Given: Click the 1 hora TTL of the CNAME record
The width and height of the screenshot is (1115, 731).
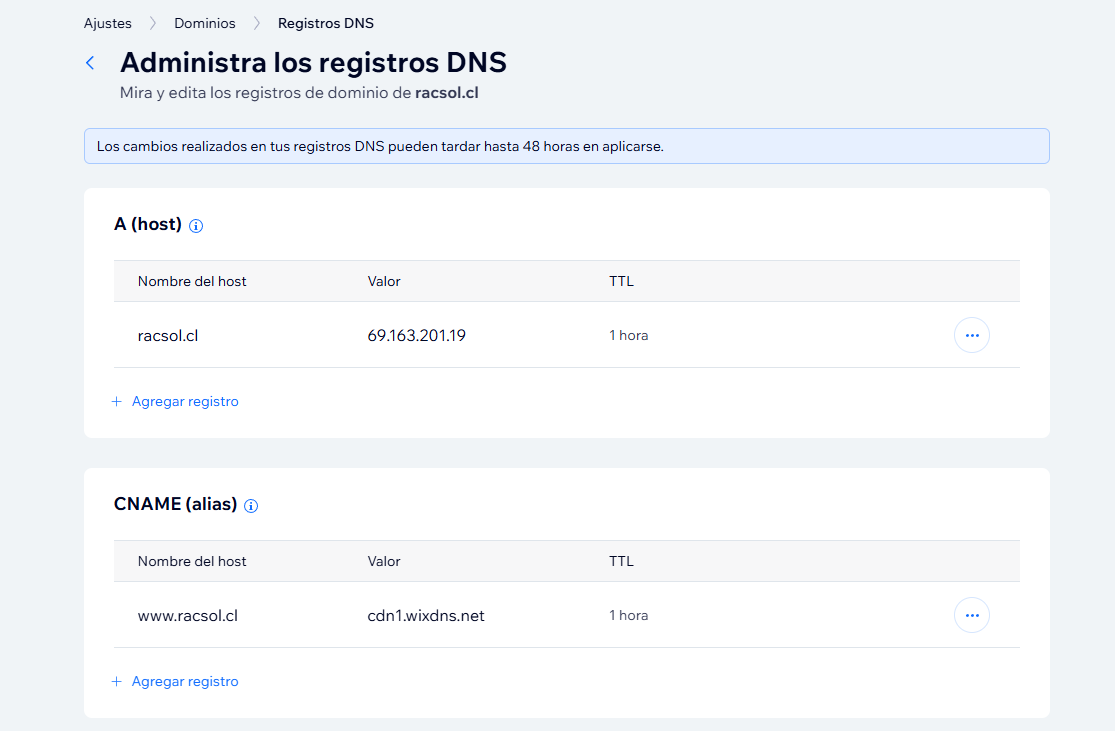Looking at the screenshot, I should coord(629,615).
